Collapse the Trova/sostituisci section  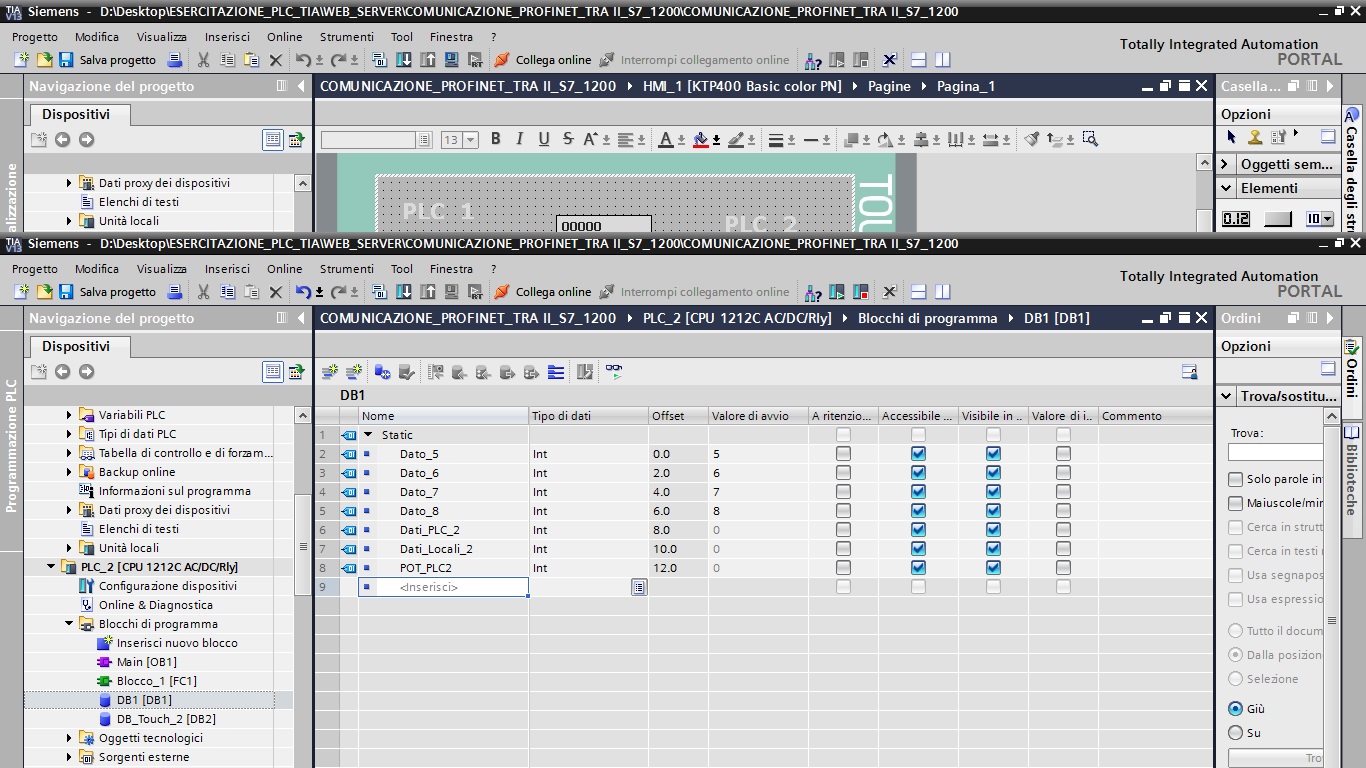(1227, 396)
